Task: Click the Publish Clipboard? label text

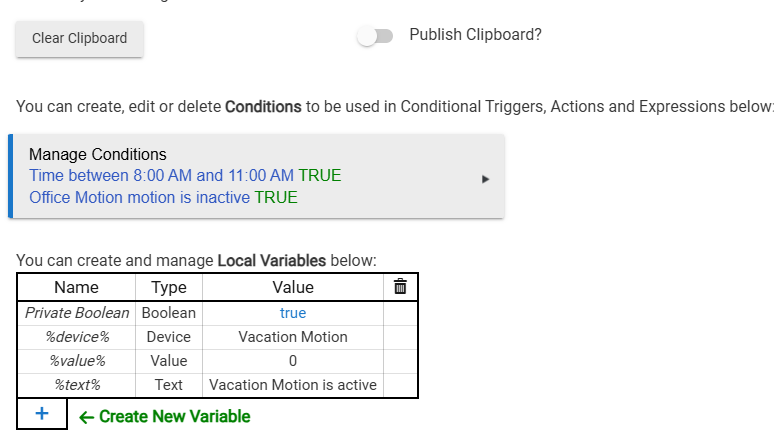Action: click(x=475, y=35)
